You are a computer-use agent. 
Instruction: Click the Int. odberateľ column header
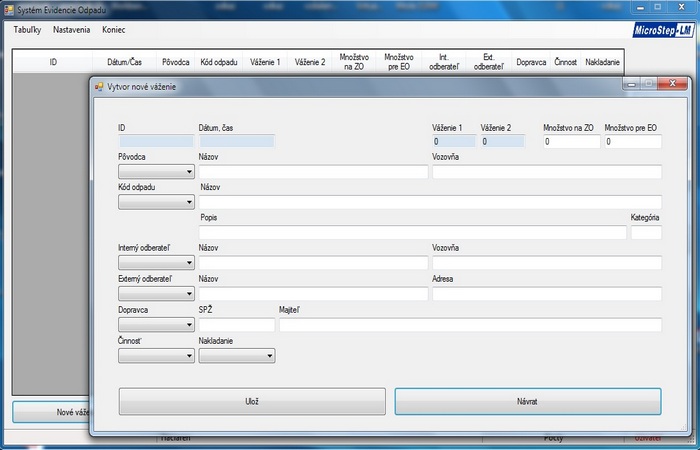[x=443, y=62]
